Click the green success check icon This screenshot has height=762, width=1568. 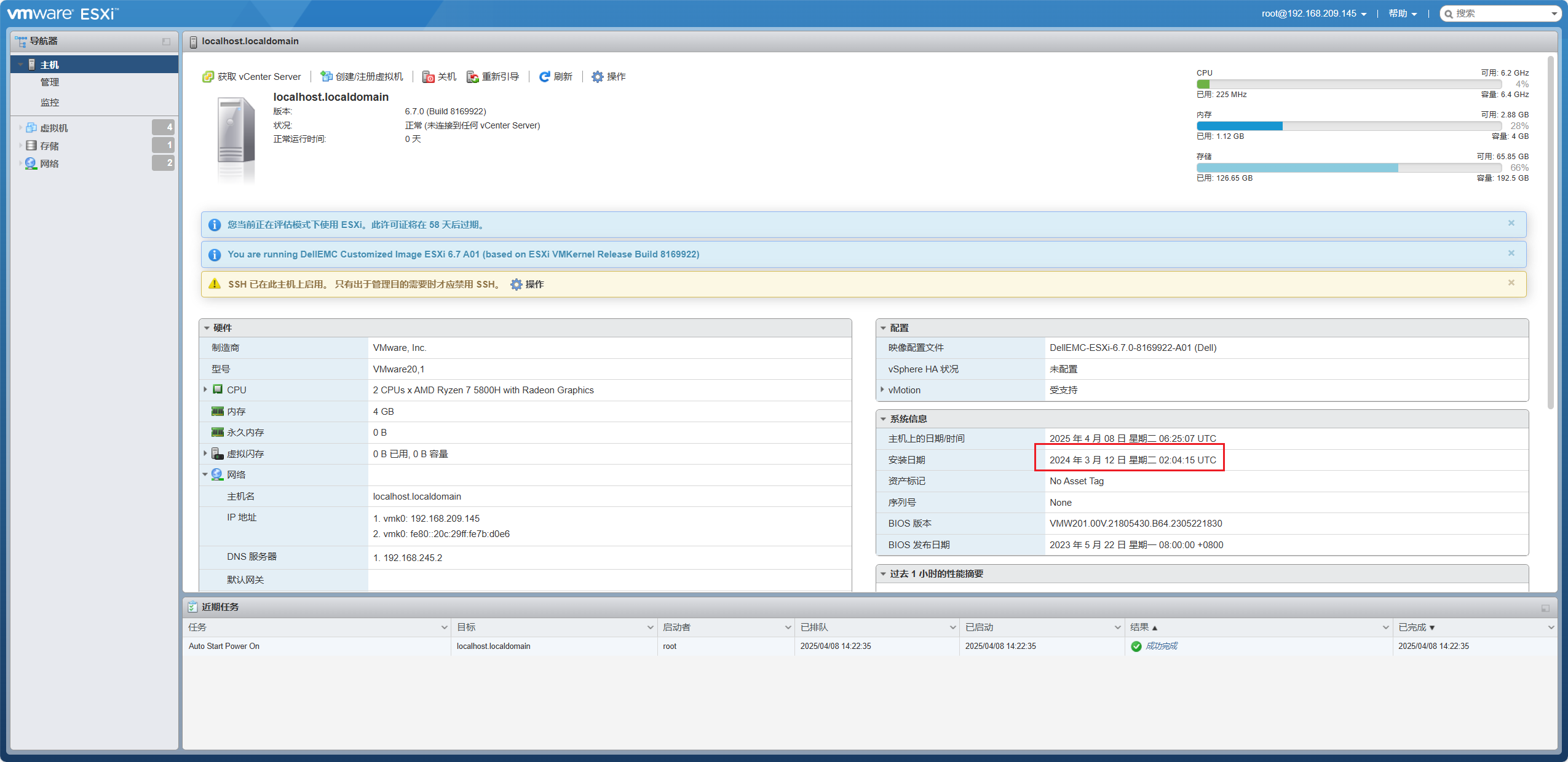1136,646
